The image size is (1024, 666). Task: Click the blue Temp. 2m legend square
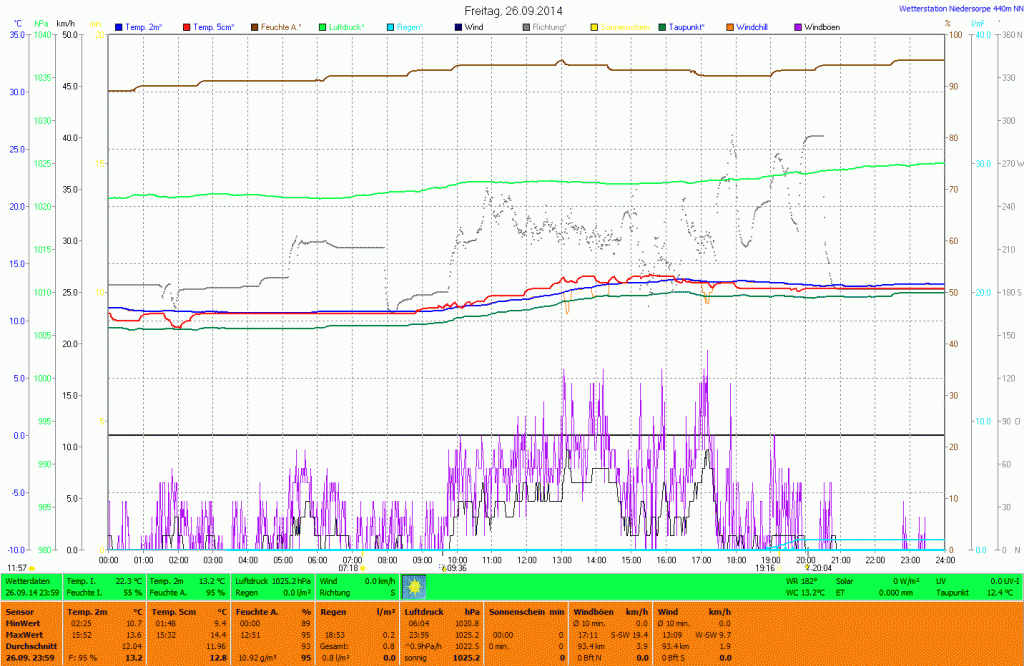[x=120, y=27]
